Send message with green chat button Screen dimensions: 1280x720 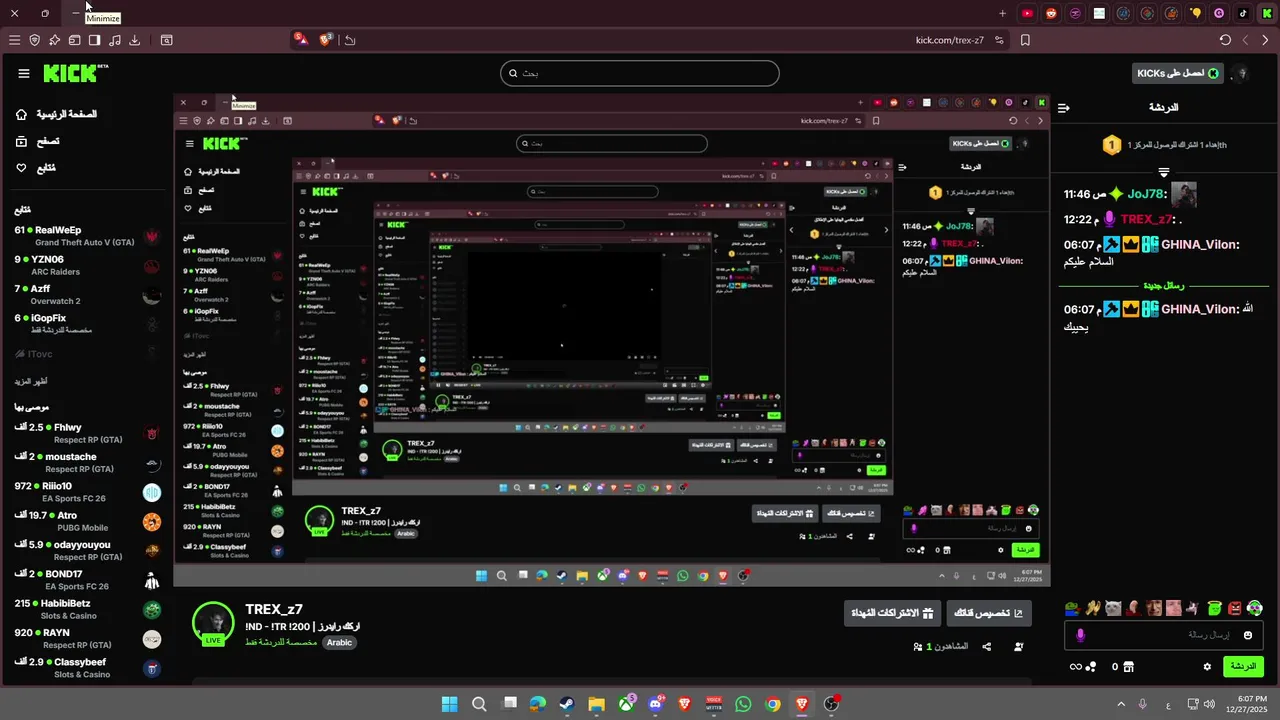(1243, 666)
